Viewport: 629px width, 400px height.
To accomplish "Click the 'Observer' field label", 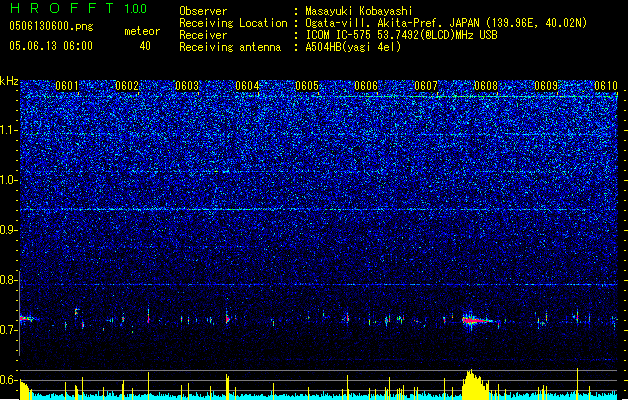I will (203, 11).
